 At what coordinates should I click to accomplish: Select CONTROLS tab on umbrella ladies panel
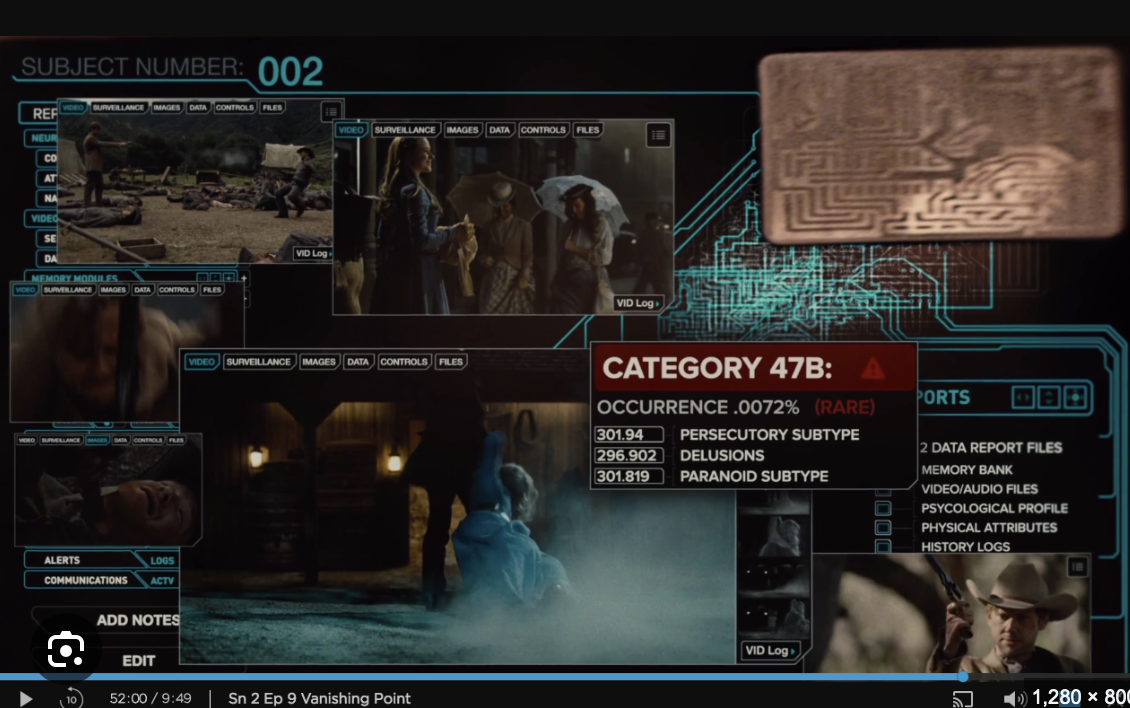point(543,130)
